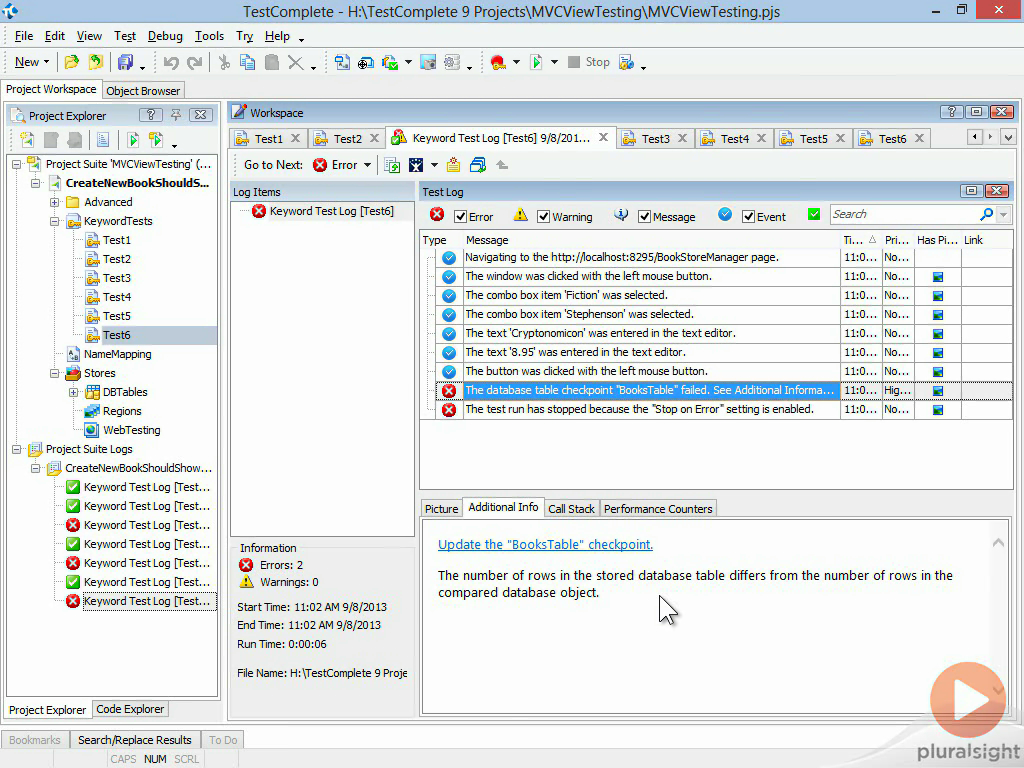Toggle the Event filter checkbox

pyautogui.click(x=748, y=217)
